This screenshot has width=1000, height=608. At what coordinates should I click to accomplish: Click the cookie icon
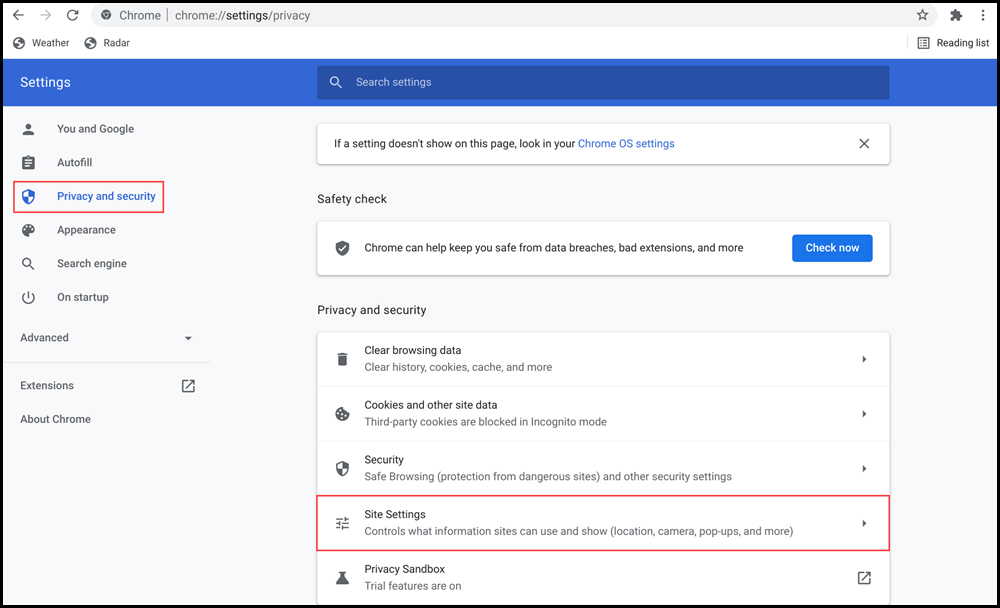click(x=342, y=414)
